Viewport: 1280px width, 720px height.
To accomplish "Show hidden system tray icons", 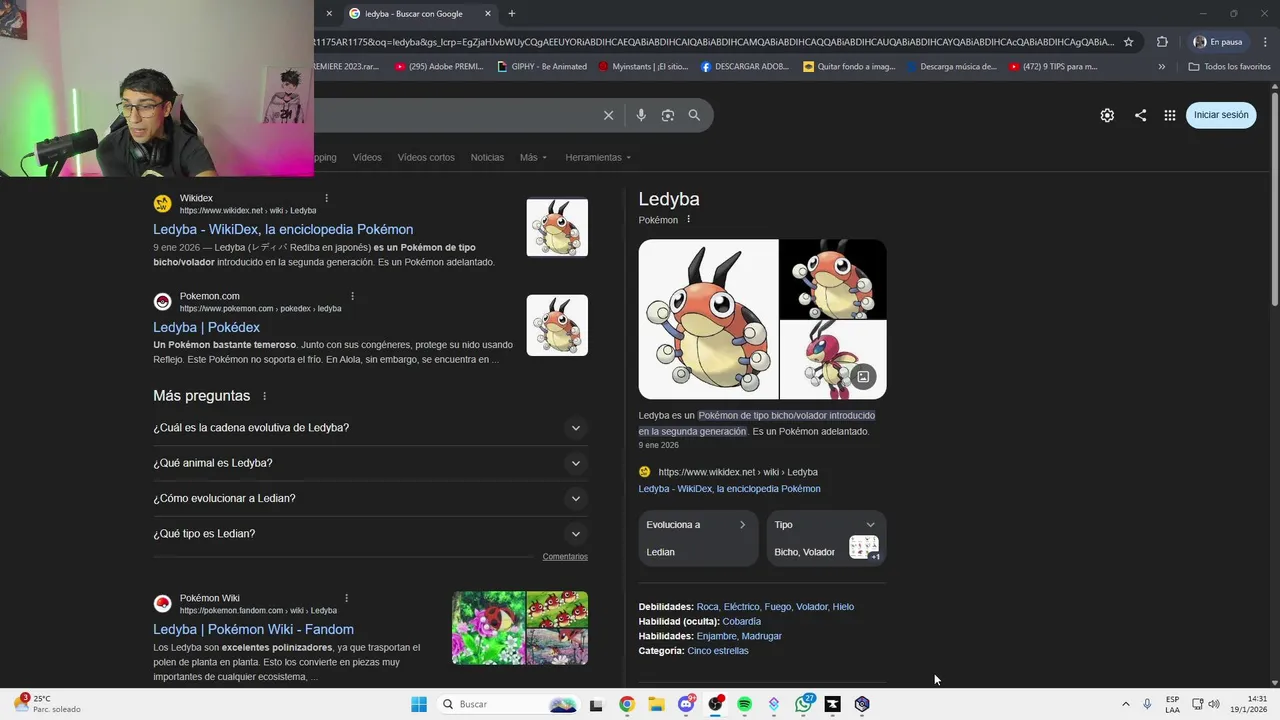I will tap(1125, 704).
